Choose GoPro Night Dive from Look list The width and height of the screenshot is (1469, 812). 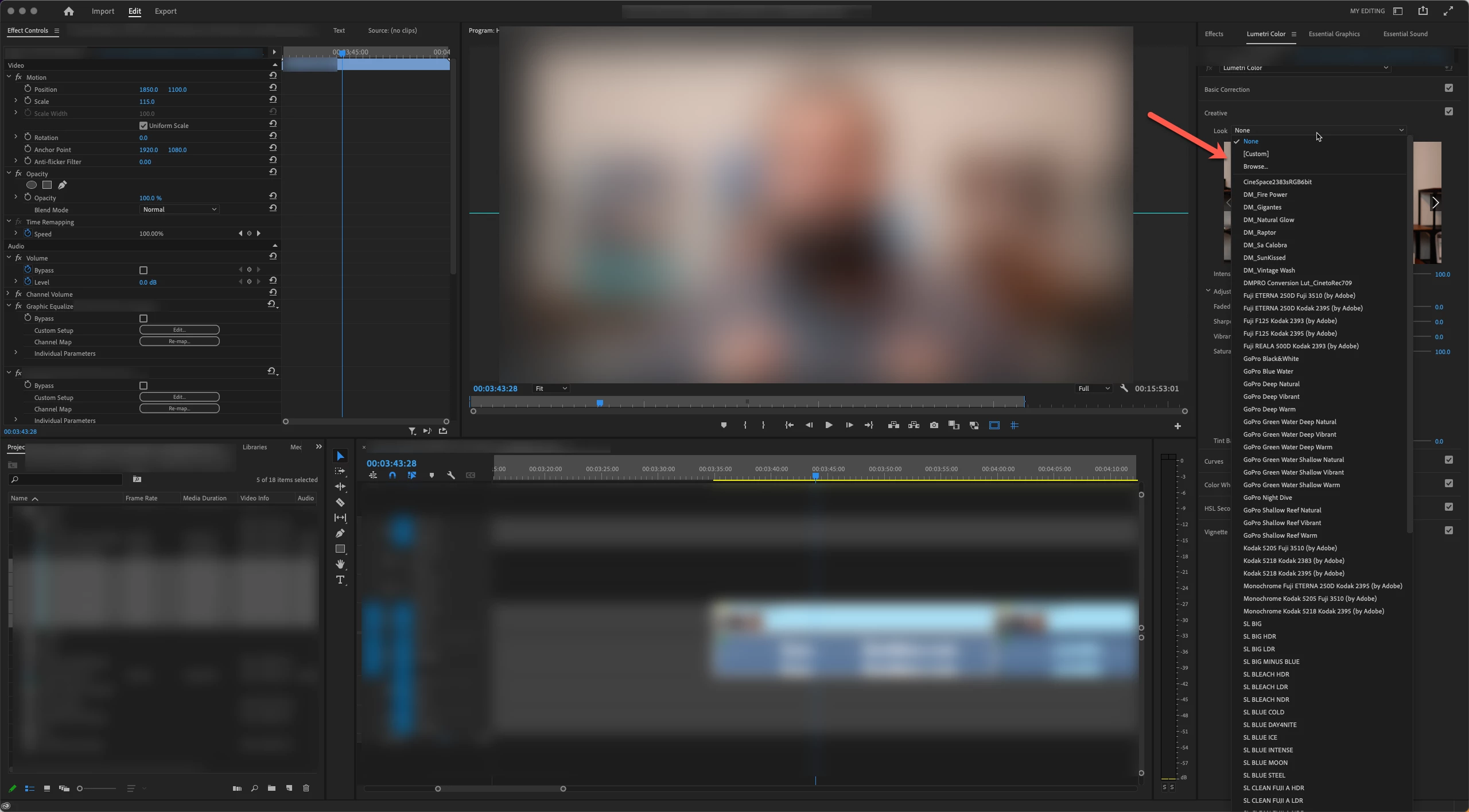tap(1268, 498)
